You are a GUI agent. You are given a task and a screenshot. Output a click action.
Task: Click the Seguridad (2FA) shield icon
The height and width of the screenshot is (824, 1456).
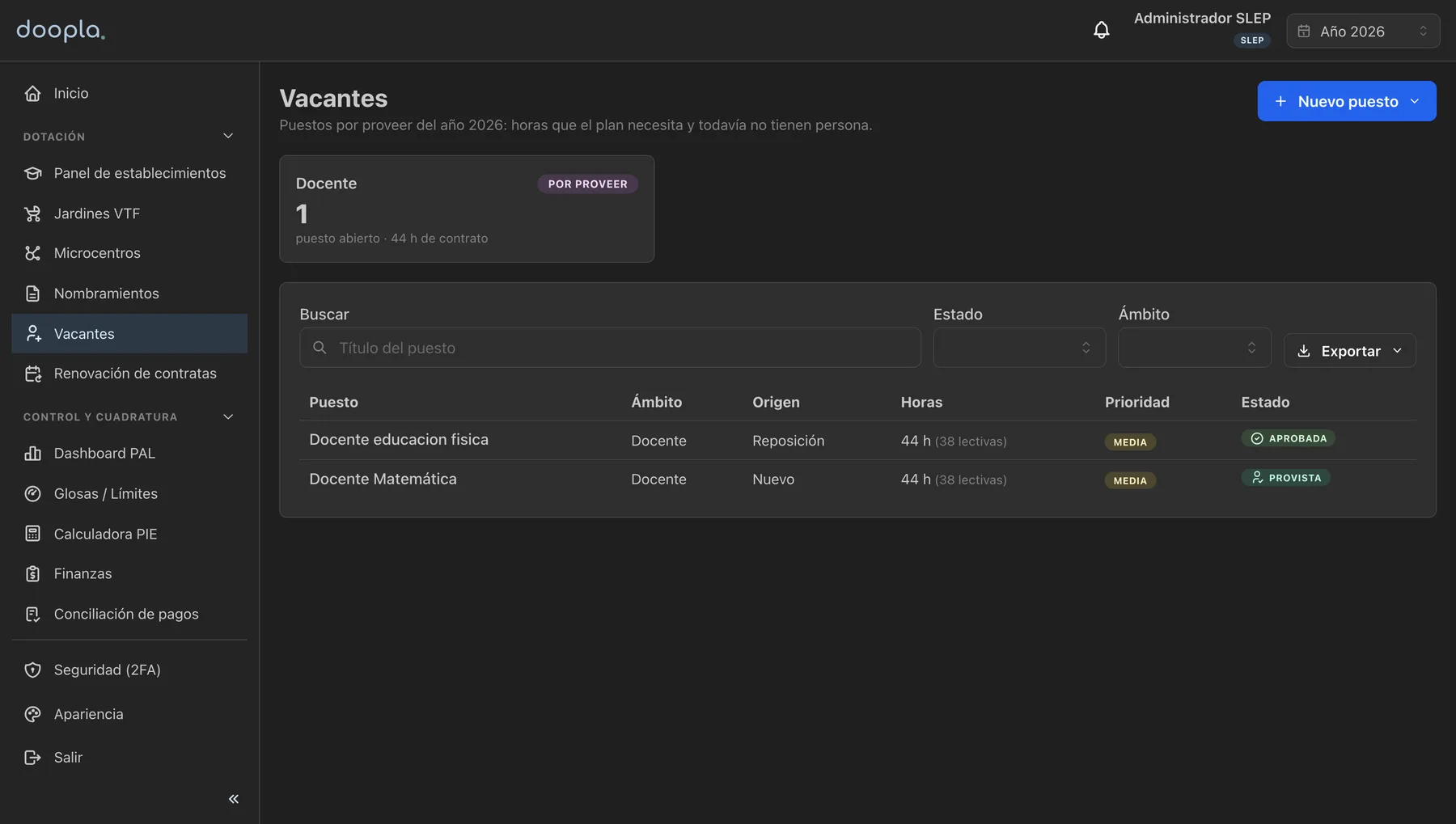click(x=32, y=670)
